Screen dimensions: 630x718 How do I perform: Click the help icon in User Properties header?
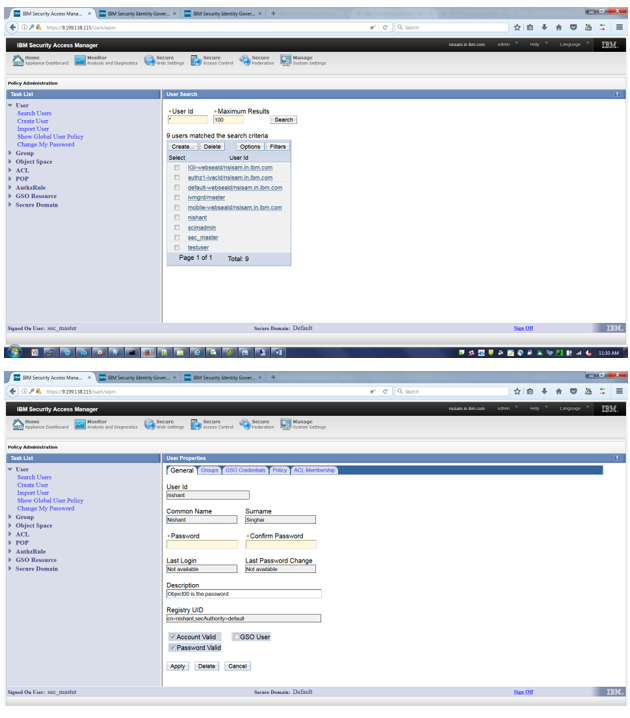pos(617,458)
